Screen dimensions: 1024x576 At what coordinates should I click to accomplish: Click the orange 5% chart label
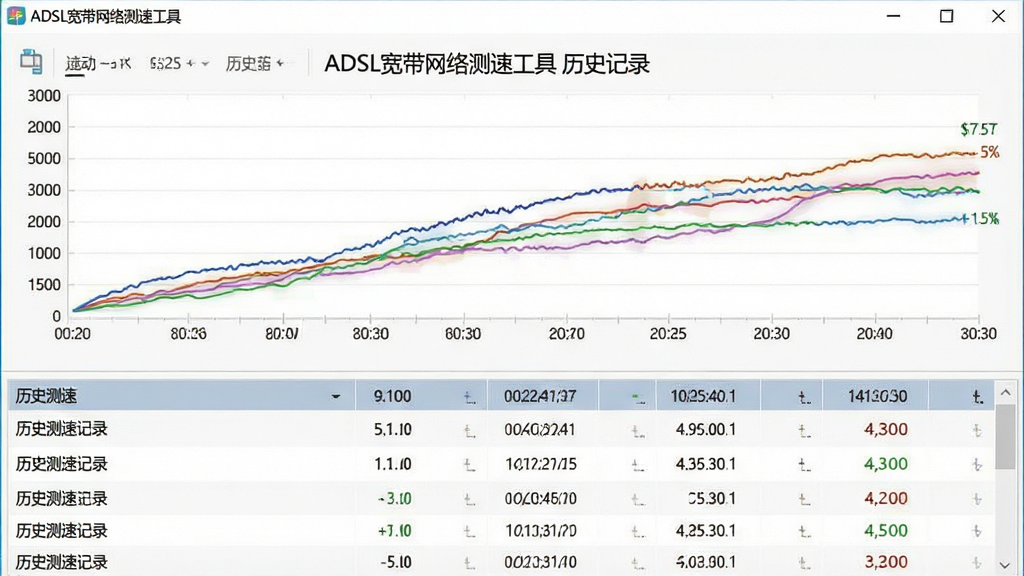point(989,152)
